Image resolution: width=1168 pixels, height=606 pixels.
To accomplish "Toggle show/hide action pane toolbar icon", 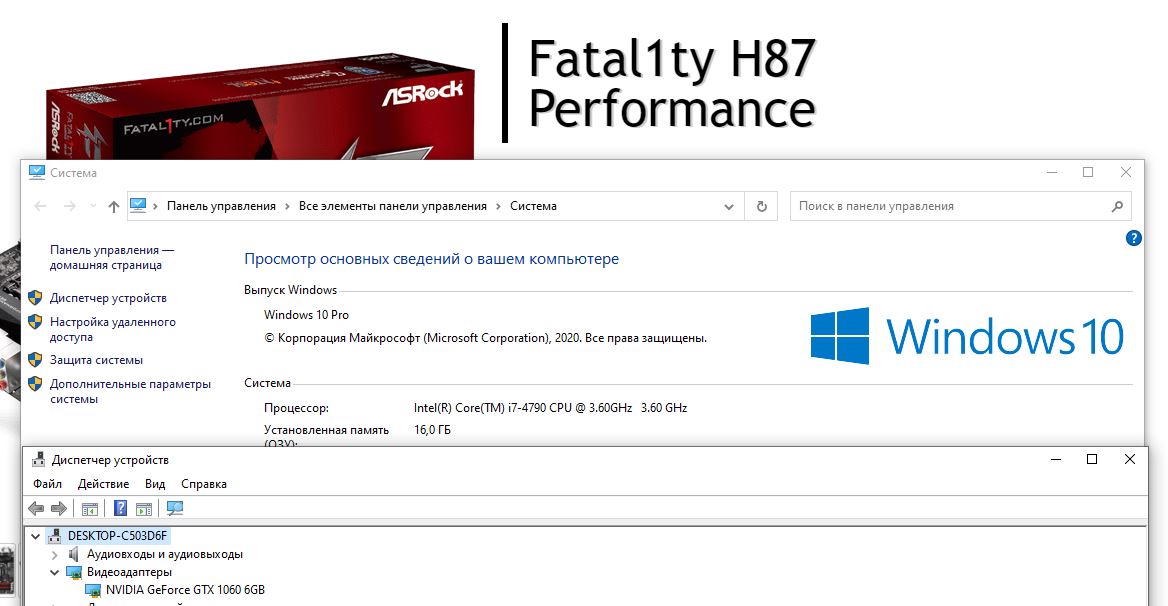I will [144, 509].
